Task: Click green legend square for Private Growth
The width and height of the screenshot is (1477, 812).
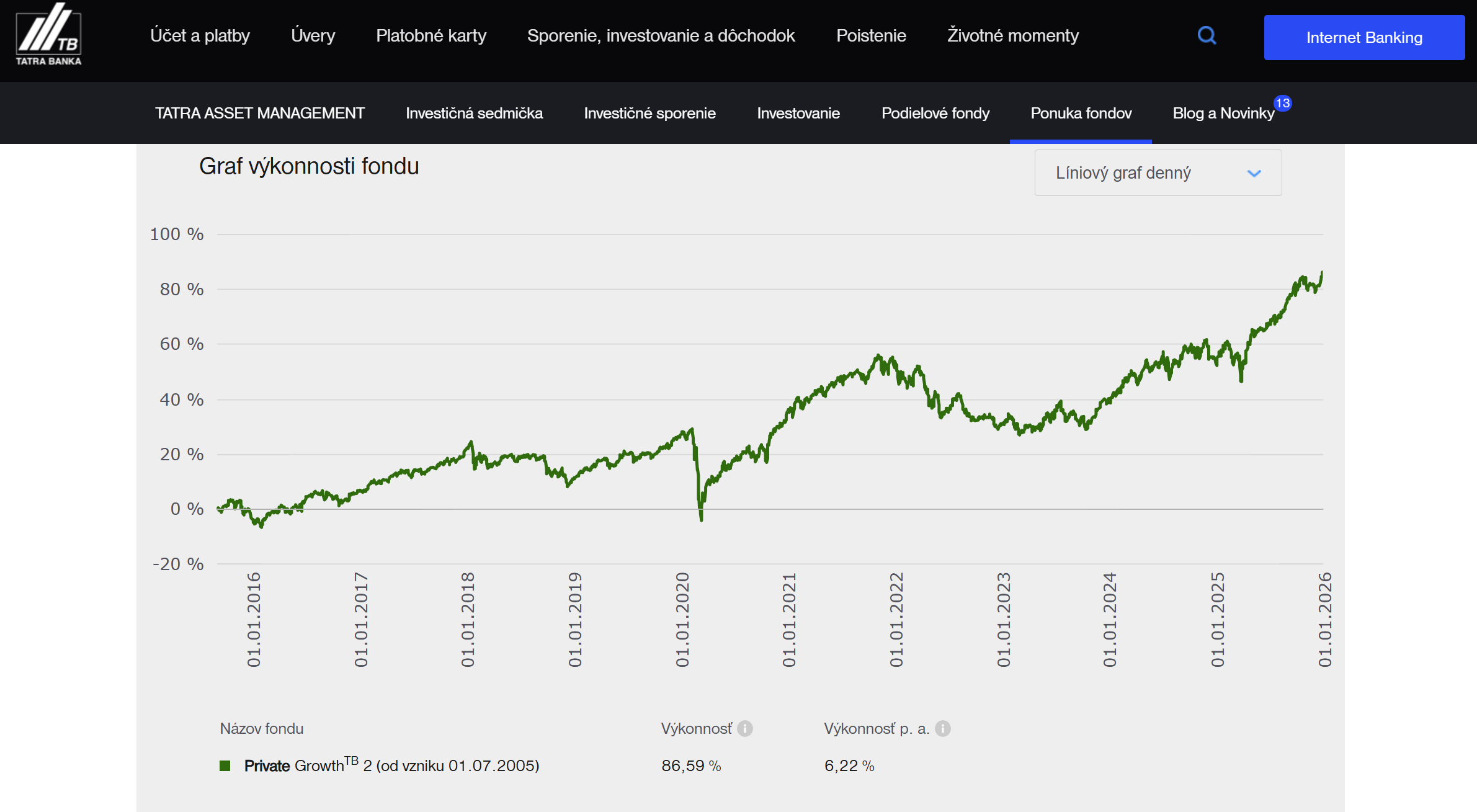Action: [225, 766]
